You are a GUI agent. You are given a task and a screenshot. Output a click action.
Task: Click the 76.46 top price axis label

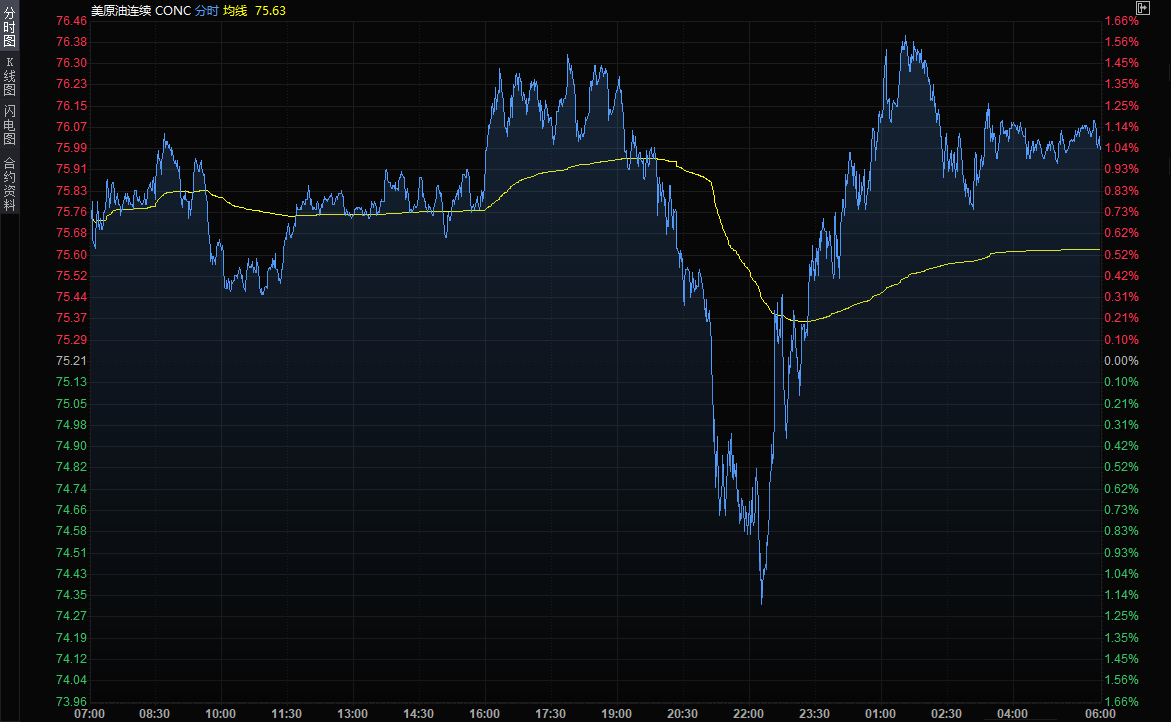point(71,20)
